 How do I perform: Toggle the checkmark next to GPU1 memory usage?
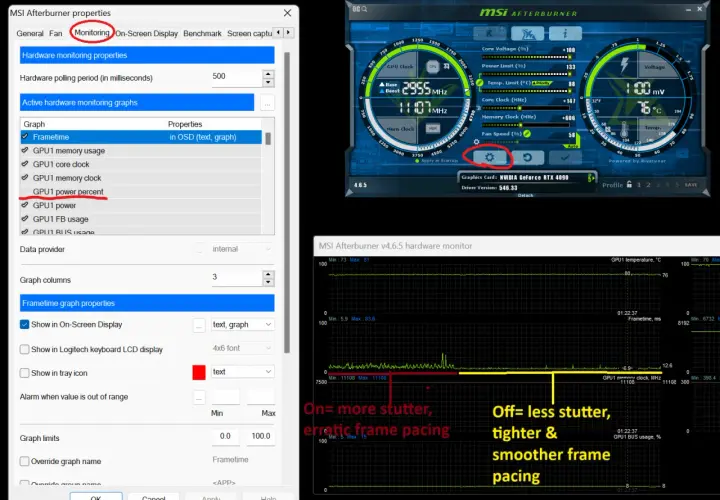coord(25,150)
